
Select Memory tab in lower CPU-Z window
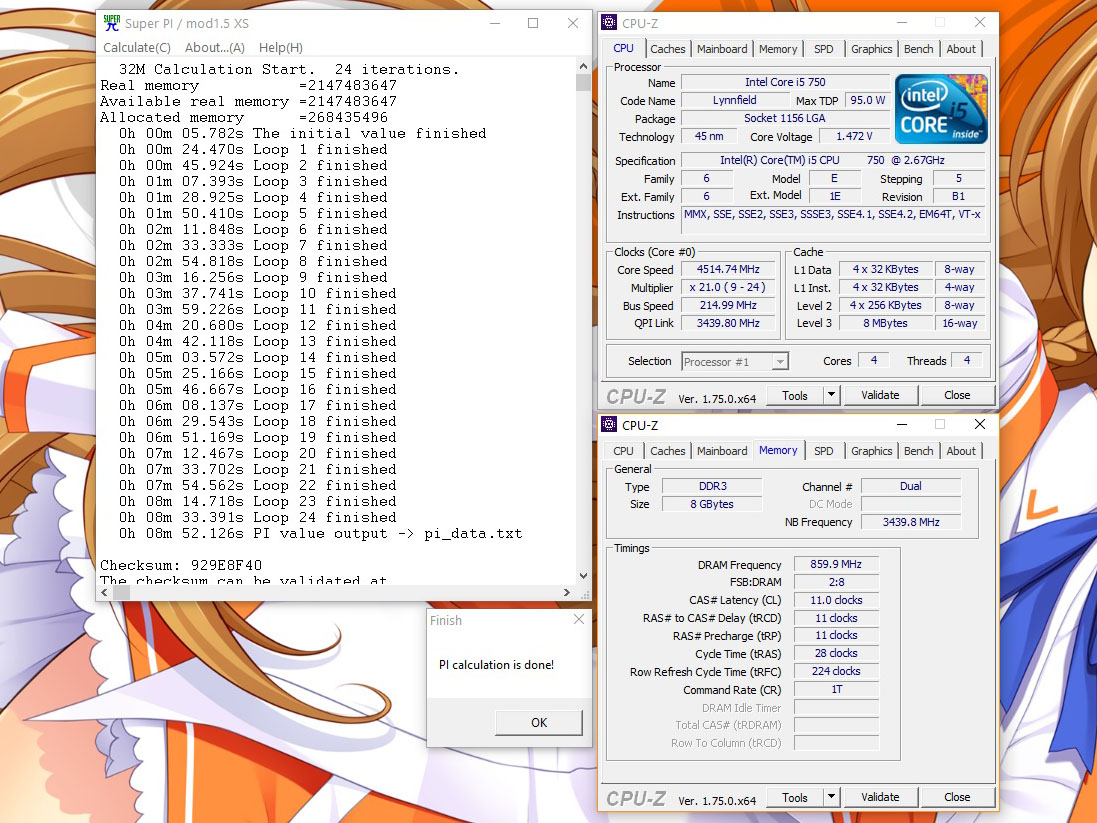tap(778, 451)
